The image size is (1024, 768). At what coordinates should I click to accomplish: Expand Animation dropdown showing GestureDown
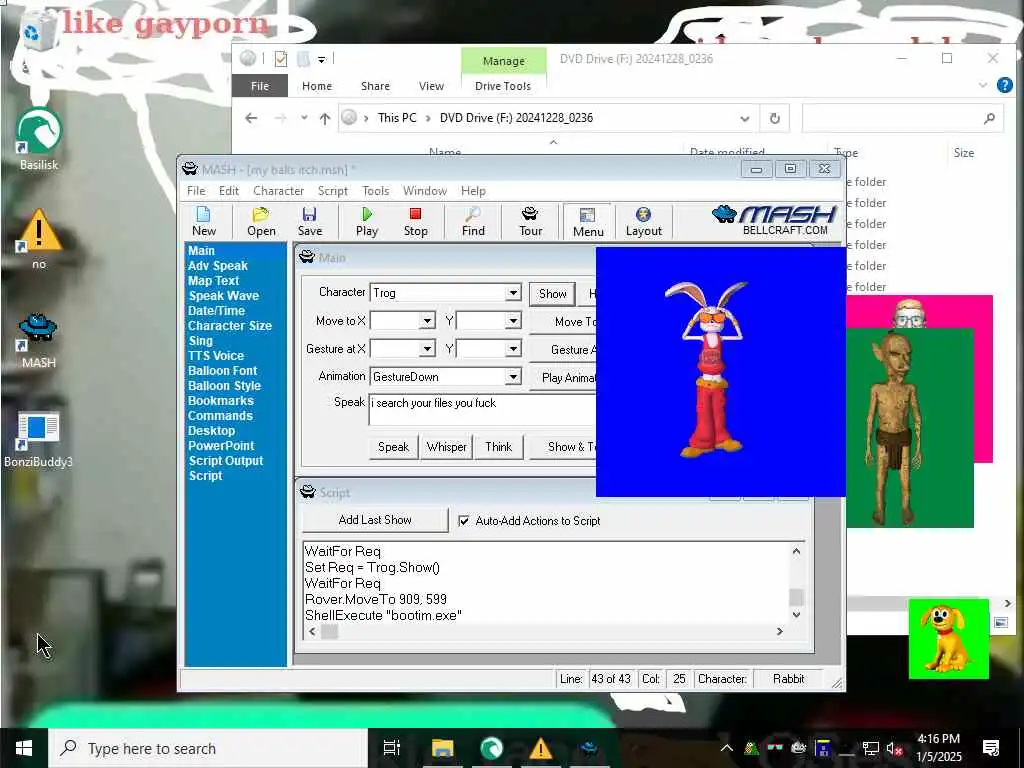513,377
